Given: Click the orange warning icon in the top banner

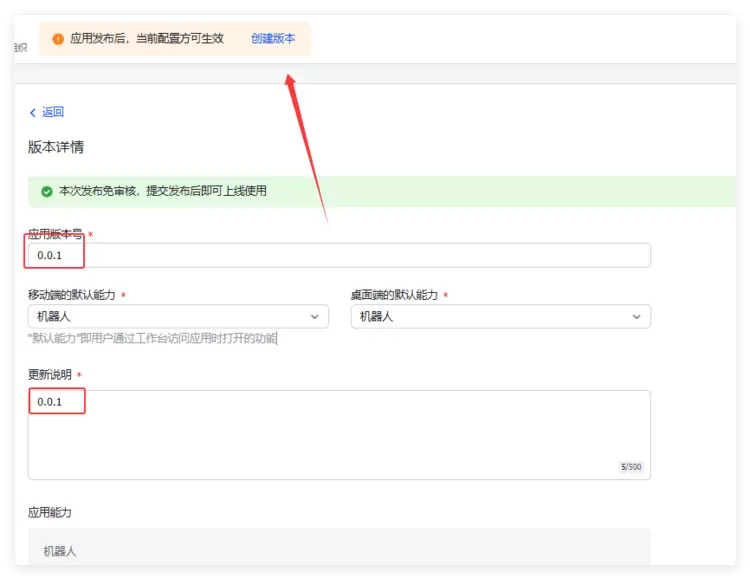Looking at the screenshot, I should pos(58,39).
